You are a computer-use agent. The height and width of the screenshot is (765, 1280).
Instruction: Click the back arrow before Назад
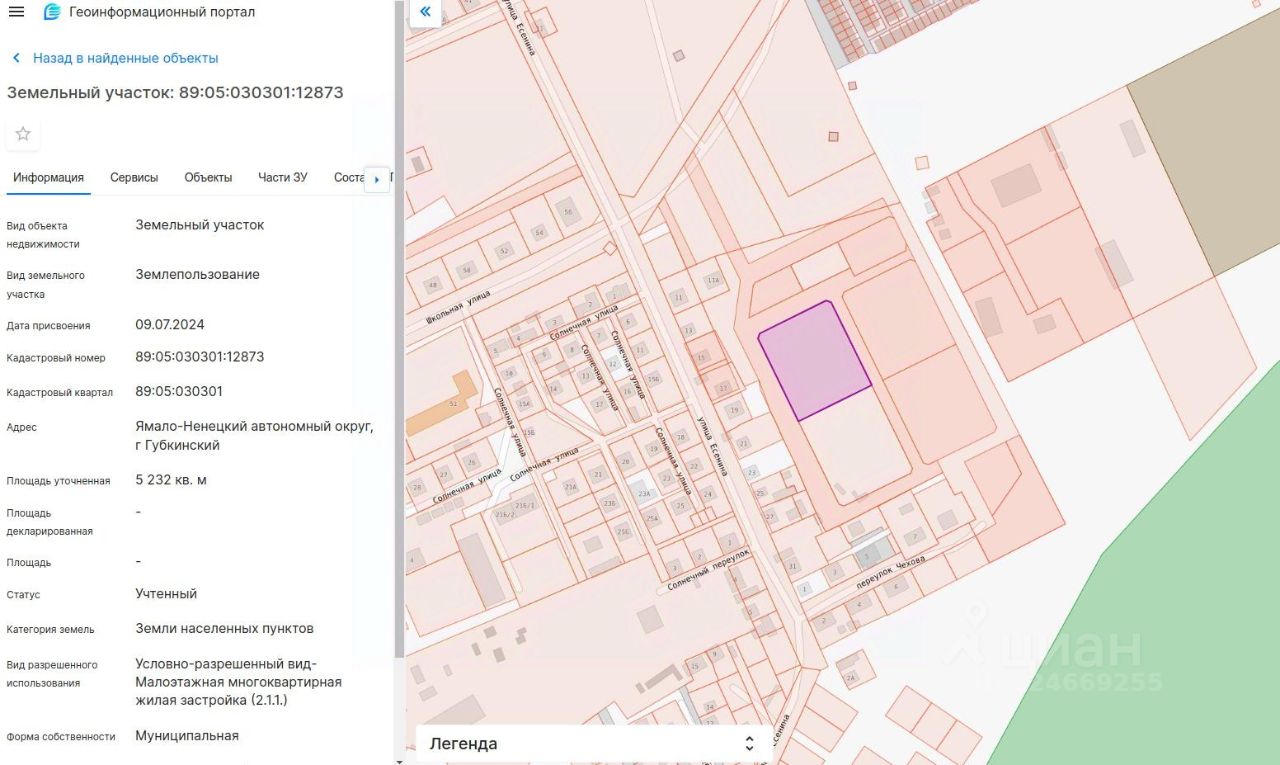(x=16, y=58)
